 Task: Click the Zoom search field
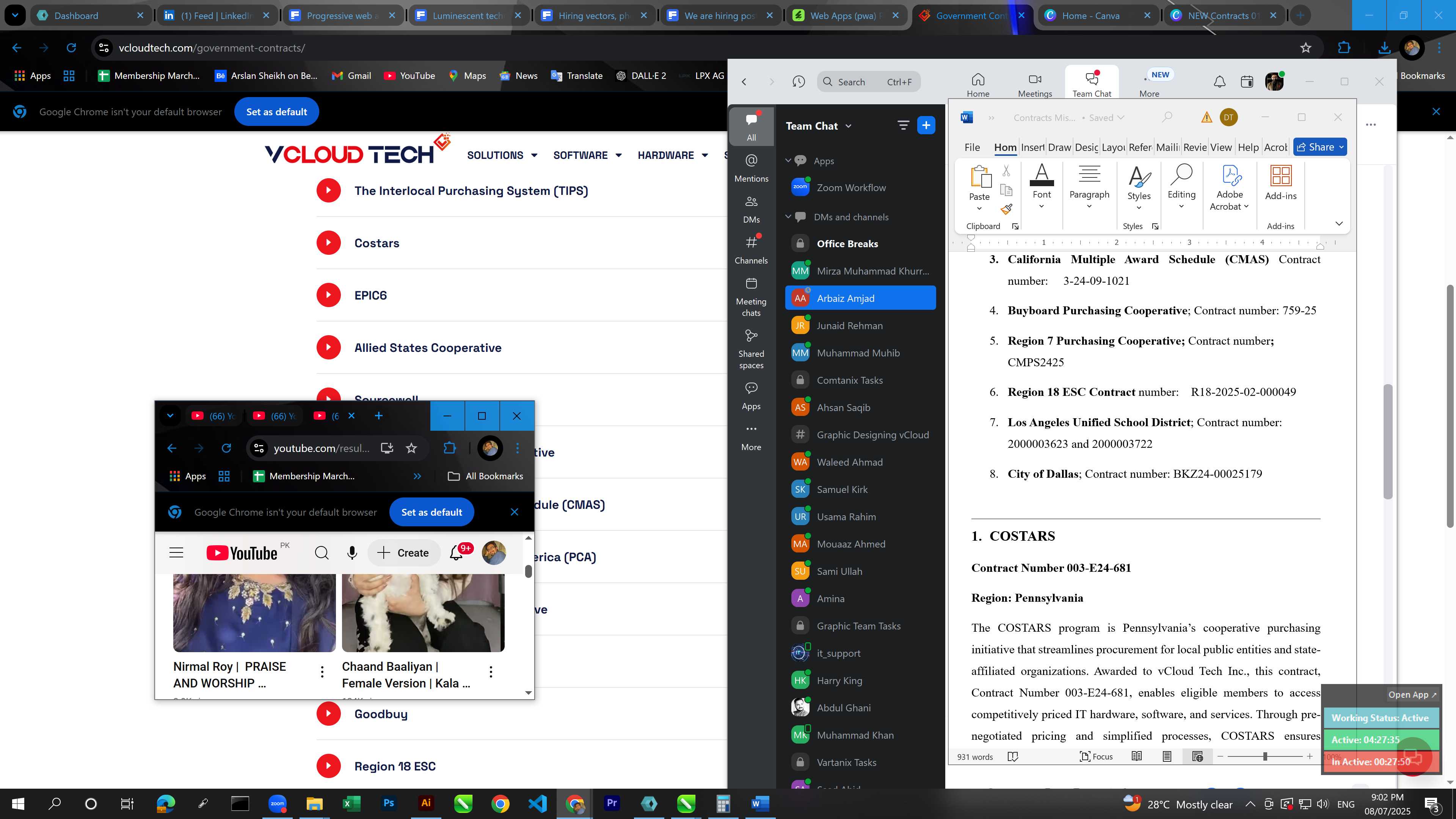[x=868, y=82]
